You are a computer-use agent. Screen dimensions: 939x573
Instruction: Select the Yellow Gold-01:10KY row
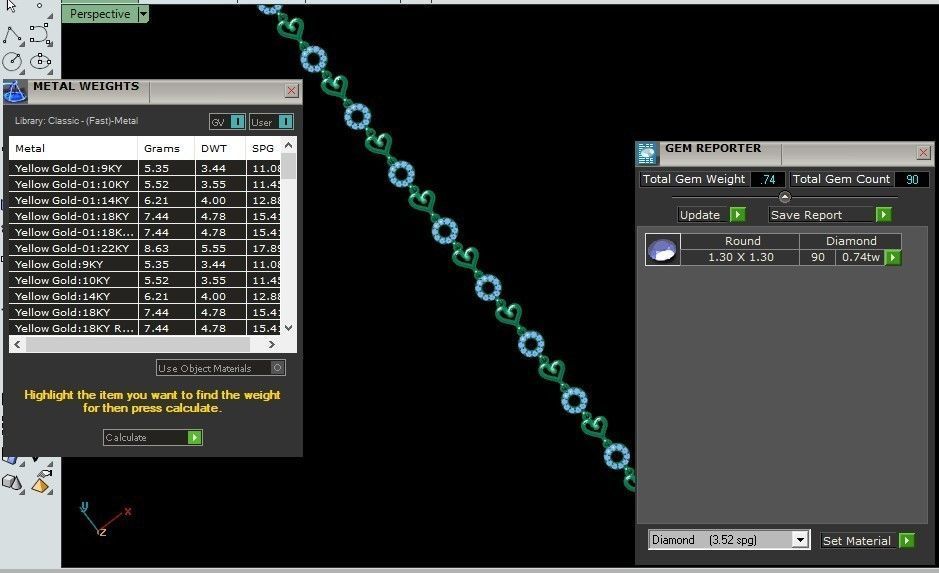pos(144,184)
